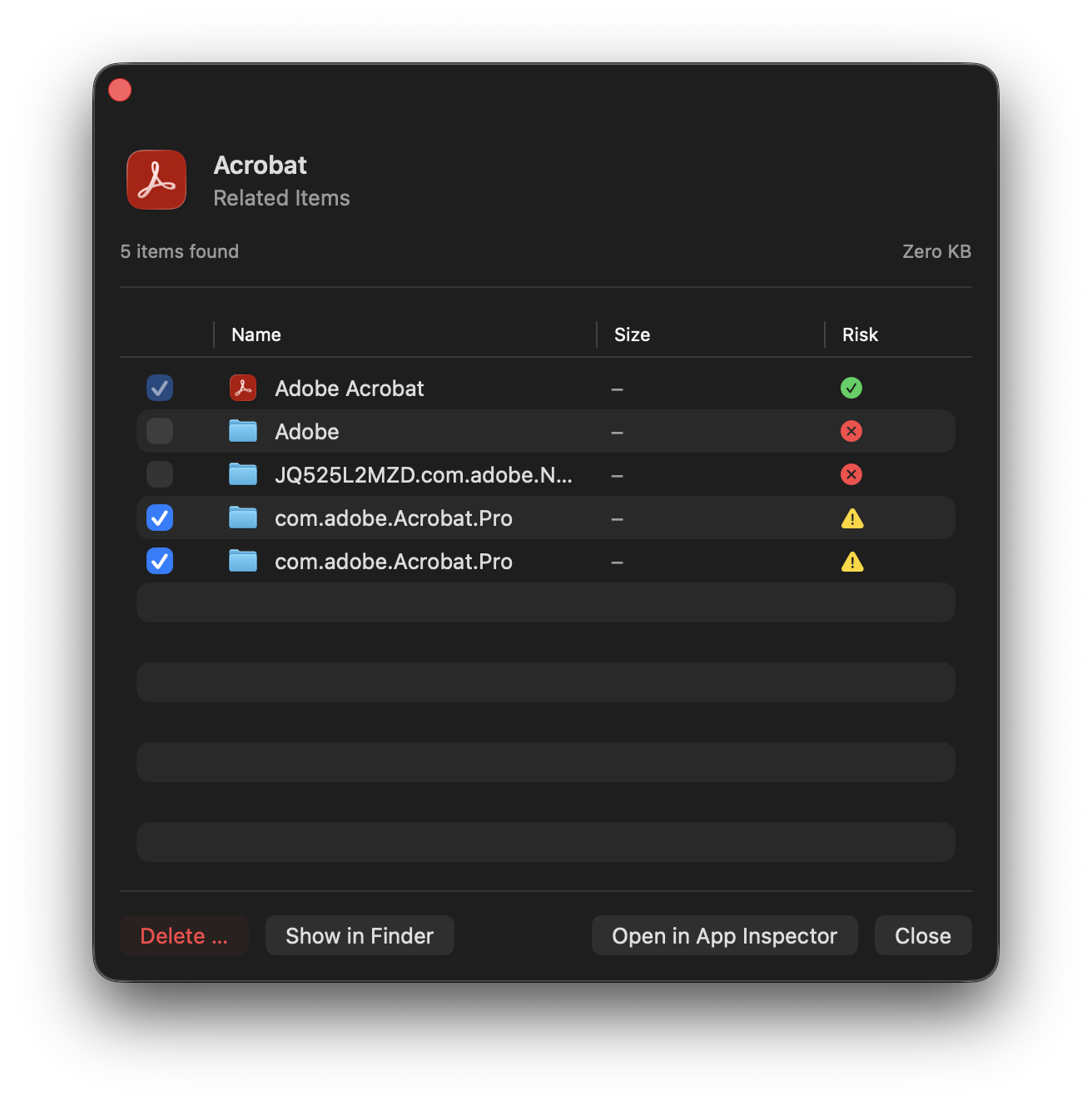Screen dimensions: 1092x1105
Task: Click the green safe risk icon for Adobe Acrobat
Action: 851,388
